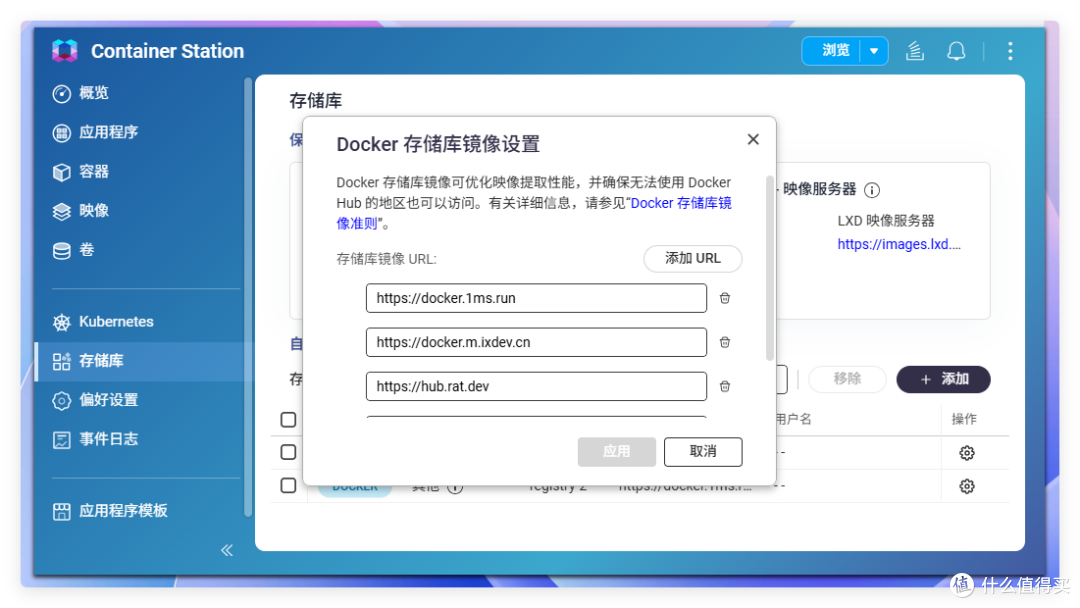This screenshot has height=608, width=1080.
Task: Click the 移除 remove button
Action: 847,379
